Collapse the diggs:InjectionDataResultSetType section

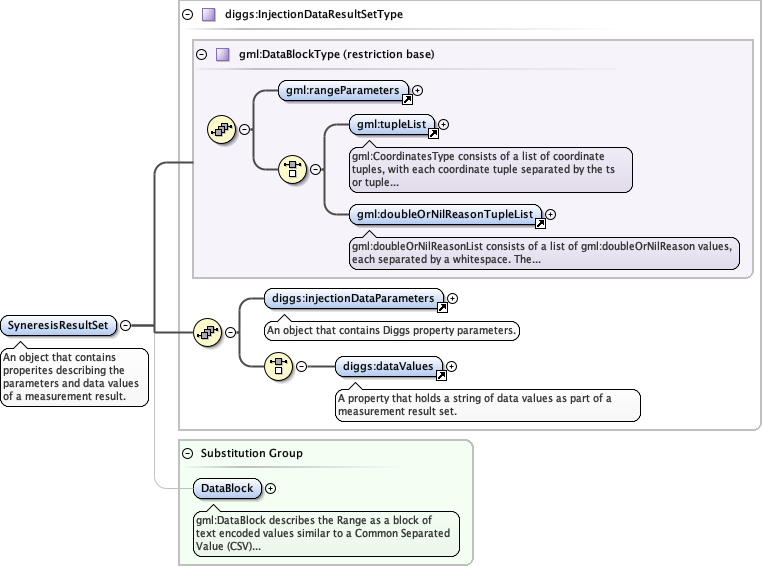[x=187, y=15]
